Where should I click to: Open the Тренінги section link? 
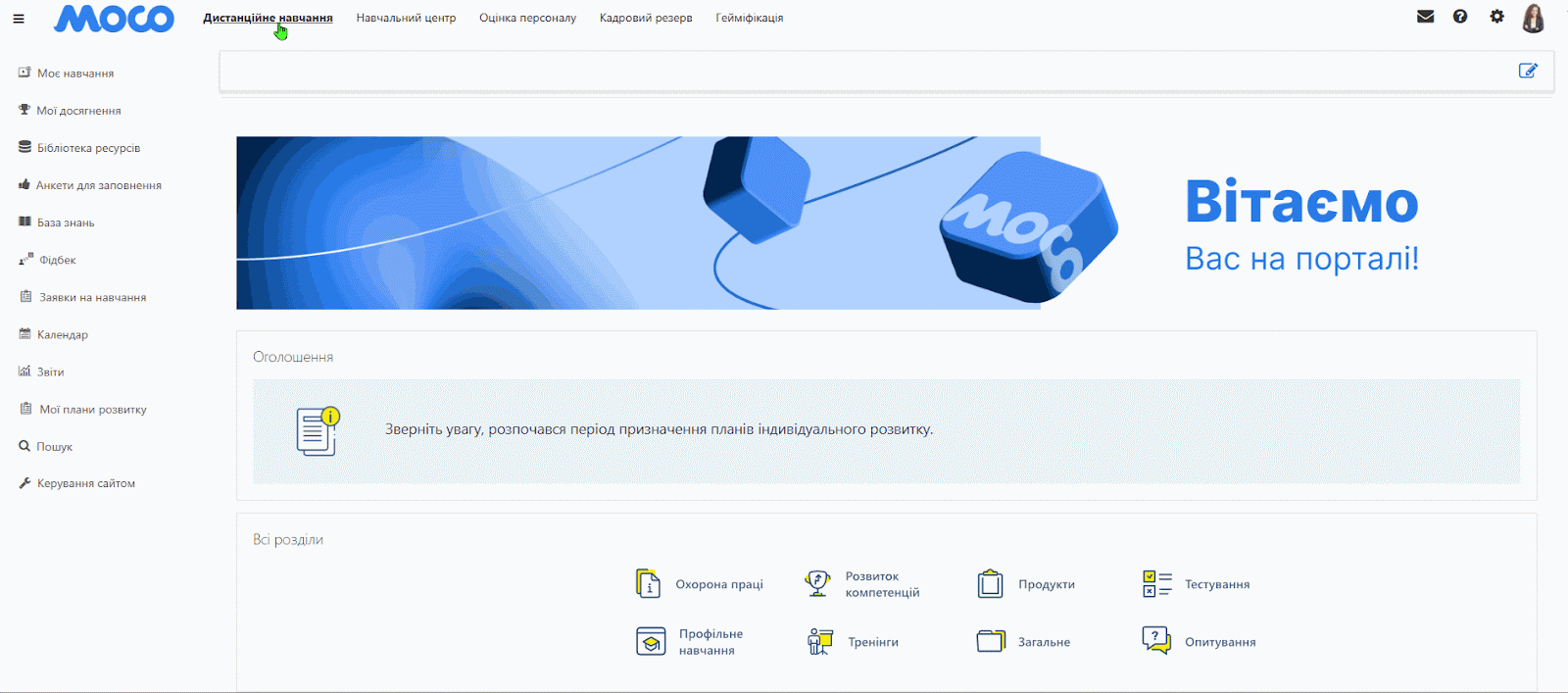(873, 642)
